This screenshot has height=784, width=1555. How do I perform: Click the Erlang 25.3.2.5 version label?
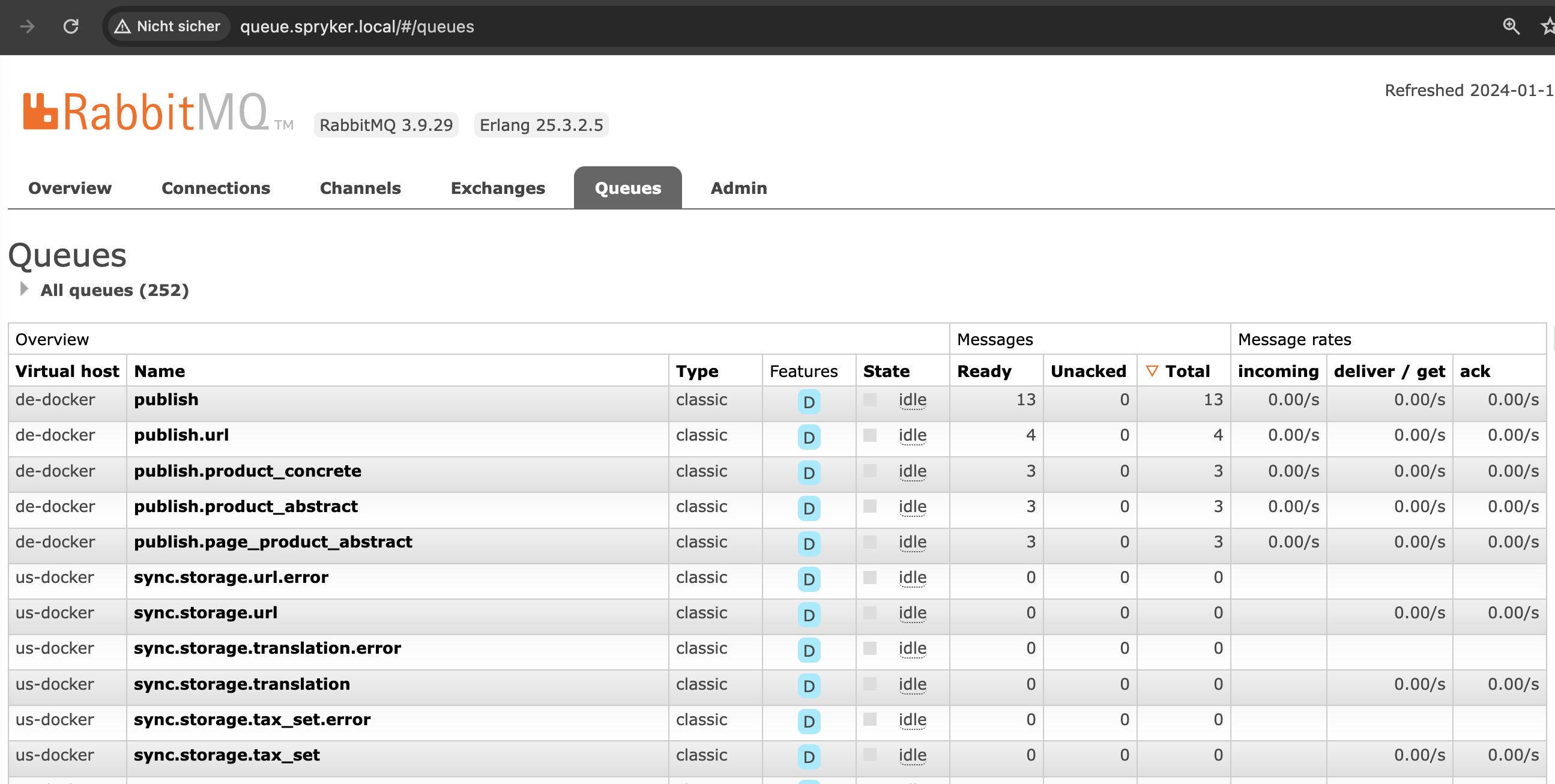[541, 125]
